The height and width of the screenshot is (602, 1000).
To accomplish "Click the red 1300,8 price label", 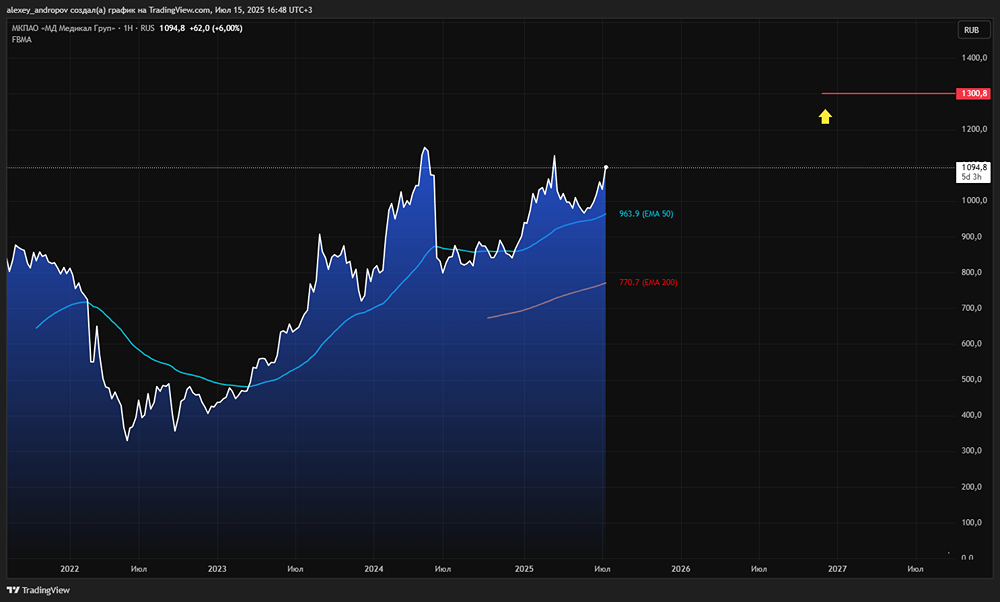I will 974,94.
